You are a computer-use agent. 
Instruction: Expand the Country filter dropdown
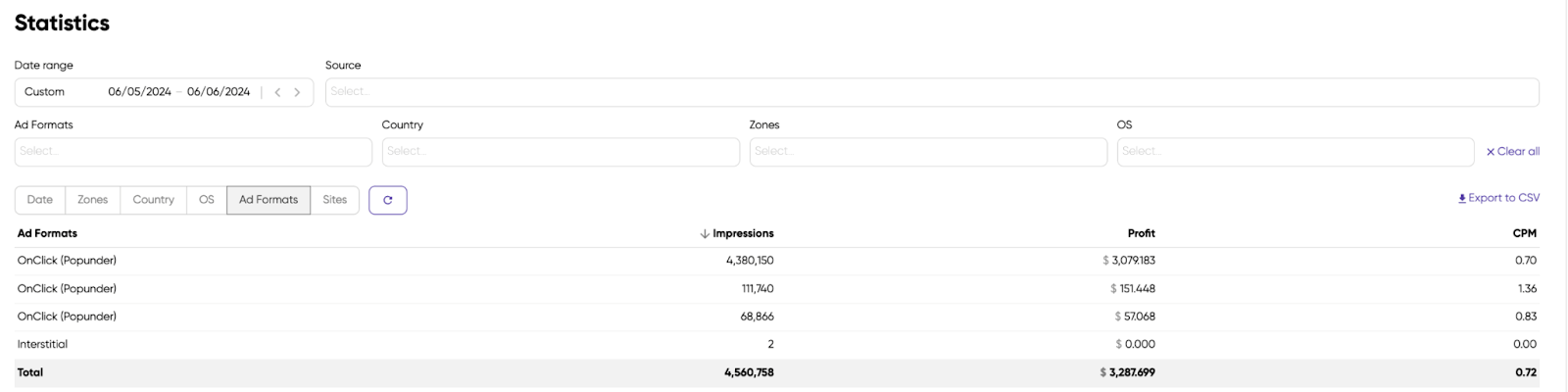click(561, 152)
